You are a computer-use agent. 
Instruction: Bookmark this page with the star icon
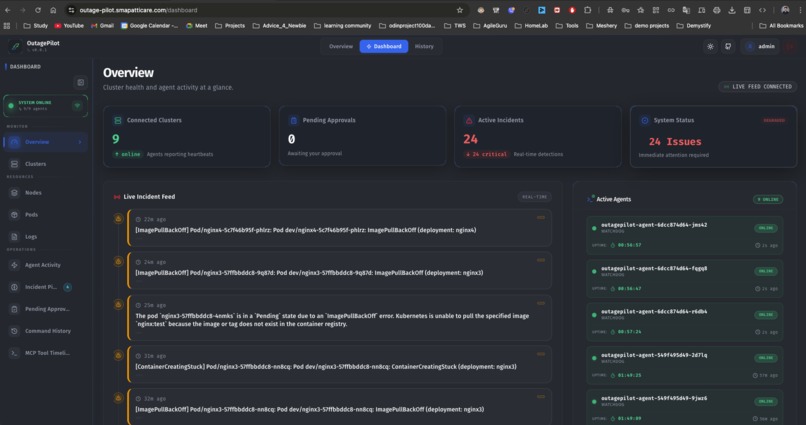click(x=460, y=10)
